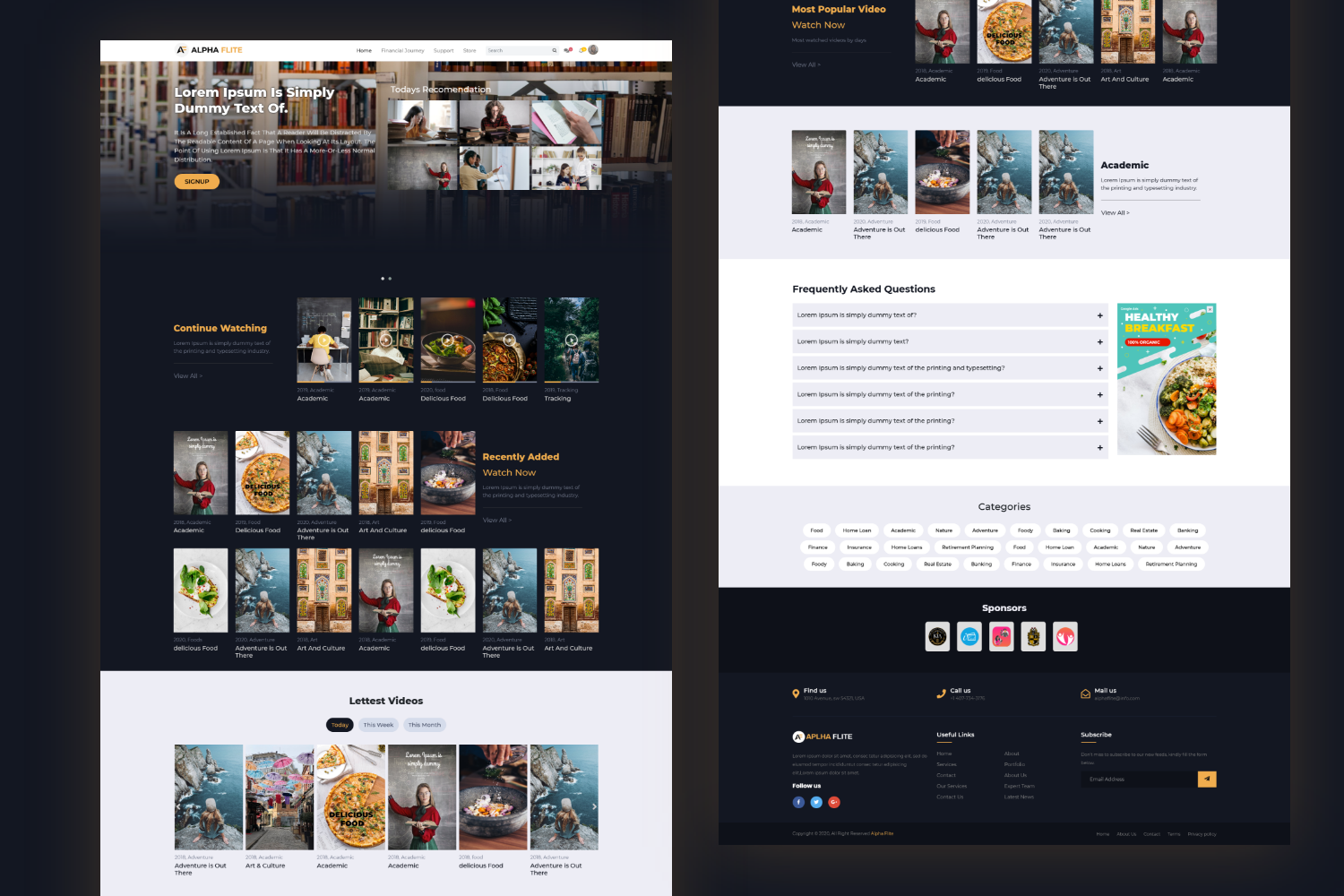The height and width of the screenshot is (896, 1344).
Task: Open the Home menu item in the header
Action: 364,51
